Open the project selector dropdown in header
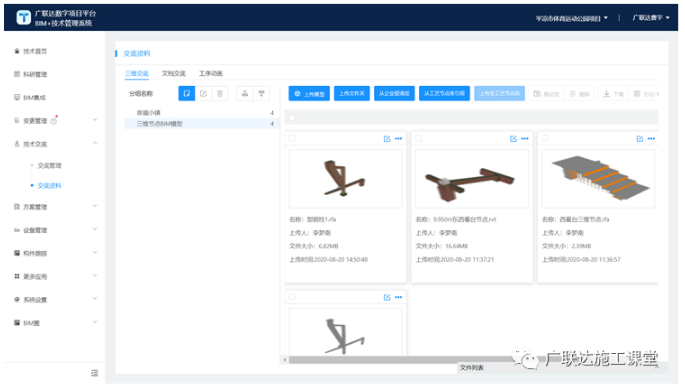The width and height of the screenshot is (685, 390). [x=571, y=18]
